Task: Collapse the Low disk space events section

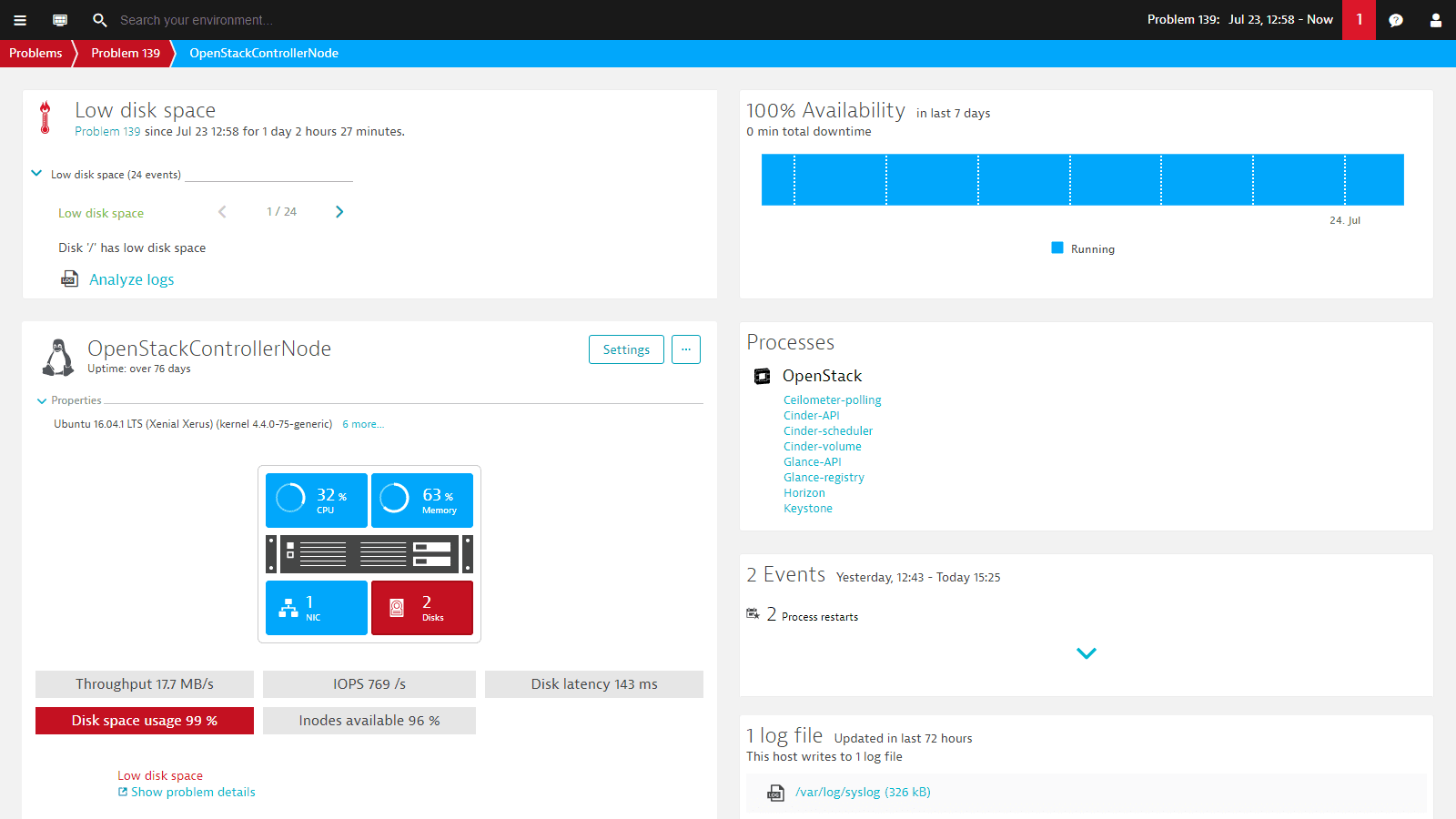Action: pyautogui.click(x=36, y=174)
